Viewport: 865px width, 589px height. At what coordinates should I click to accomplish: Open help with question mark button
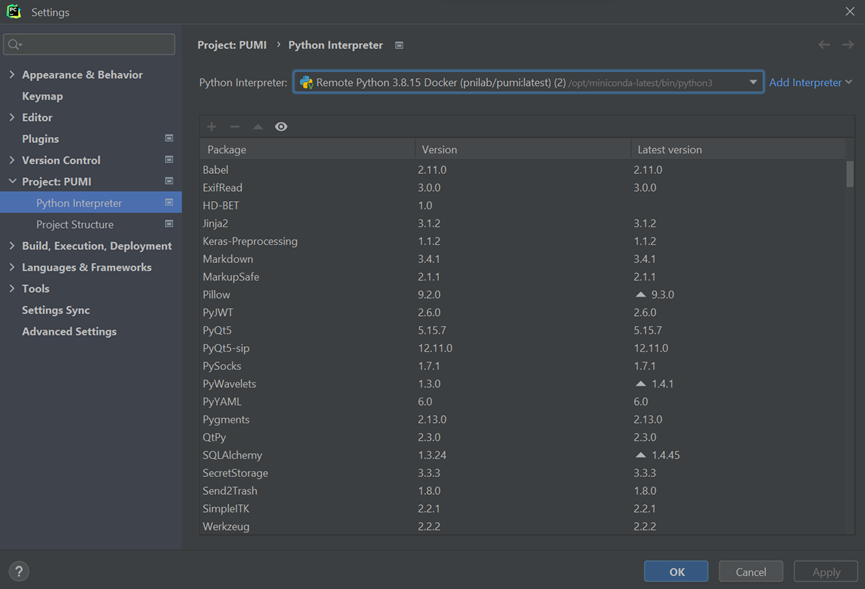point(19,571)
